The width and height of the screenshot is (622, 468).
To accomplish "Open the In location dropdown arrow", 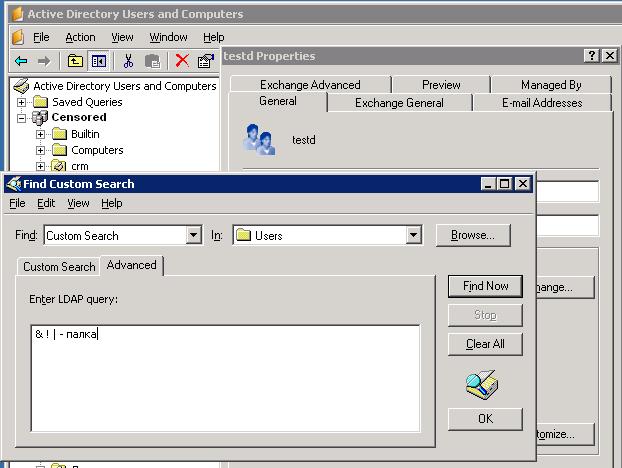I will [413, 235].
